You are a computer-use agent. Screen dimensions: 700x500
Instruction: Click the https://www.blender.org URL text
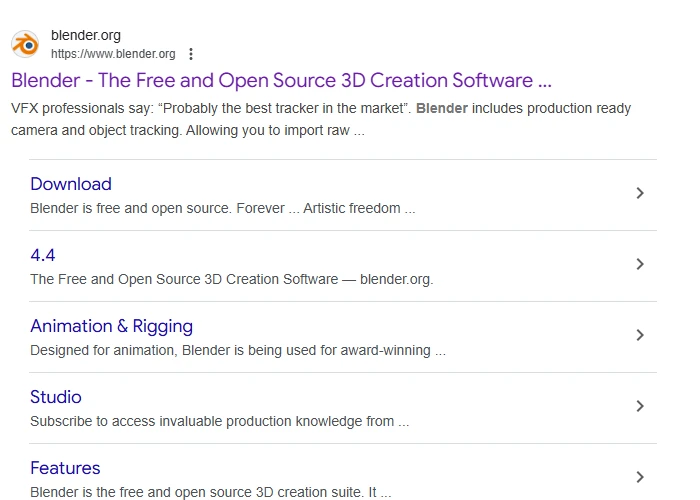point(113,54)
